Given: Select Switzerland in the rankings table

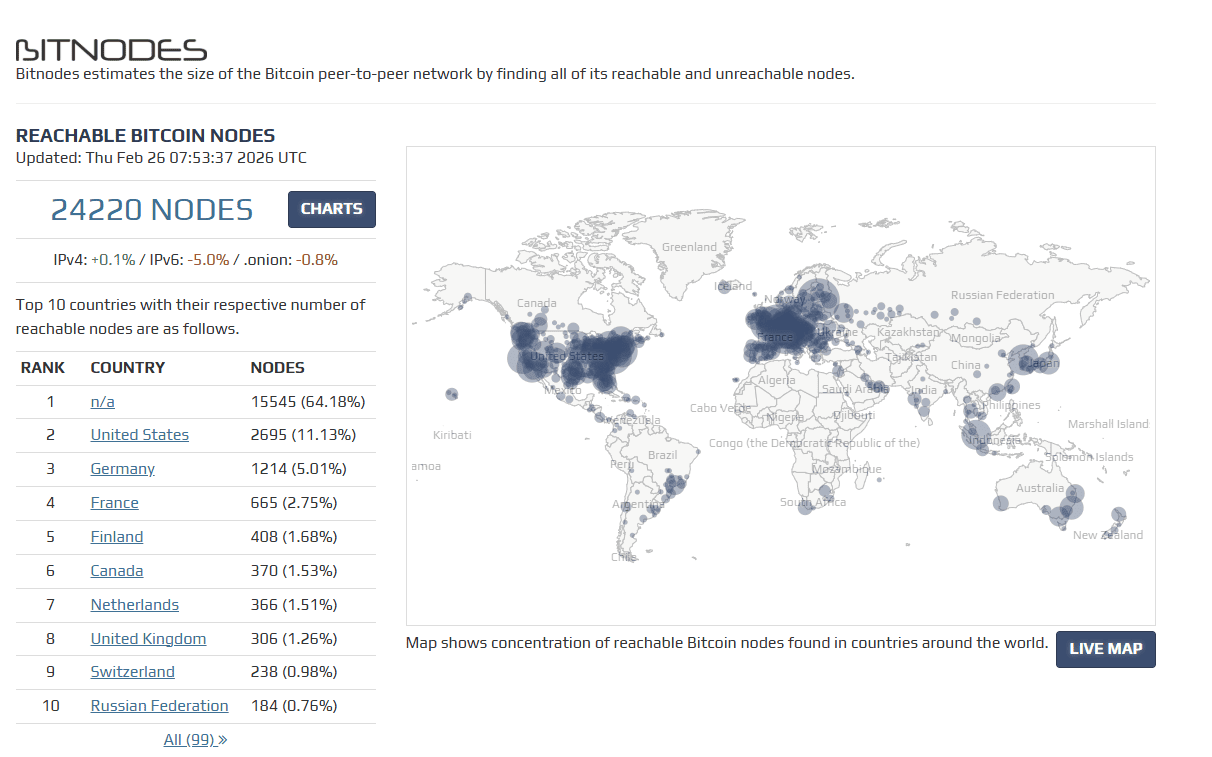Looking at the screenshot, I should pyautogui.click(x=132, y=671).
